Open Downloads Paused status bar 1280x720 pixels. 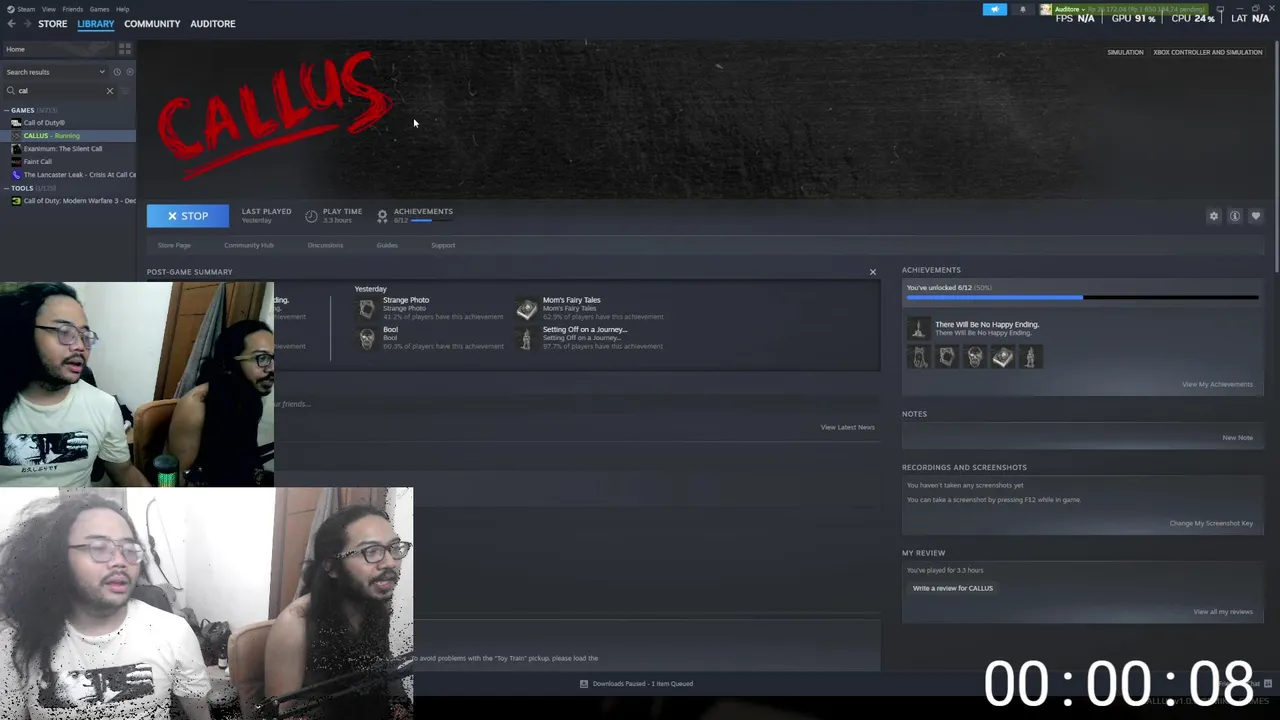pos(637,684)
